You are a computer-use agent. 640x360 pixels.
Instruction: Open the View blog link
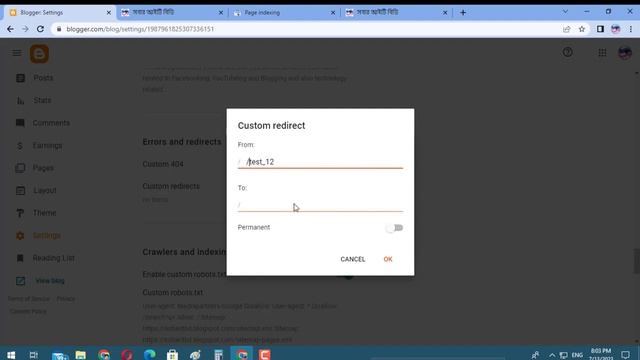click(50, 281)
